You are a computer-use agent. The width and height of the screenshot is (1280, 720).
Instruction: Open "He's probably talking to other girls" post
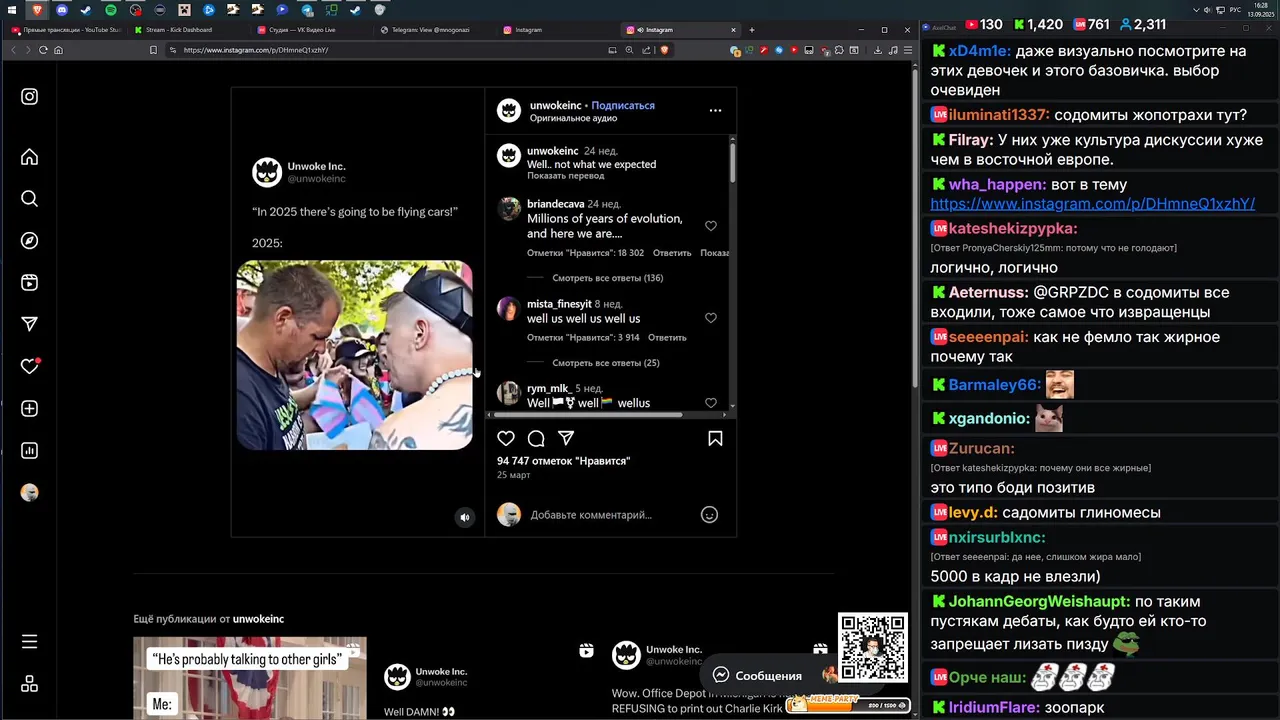[250, 678]
